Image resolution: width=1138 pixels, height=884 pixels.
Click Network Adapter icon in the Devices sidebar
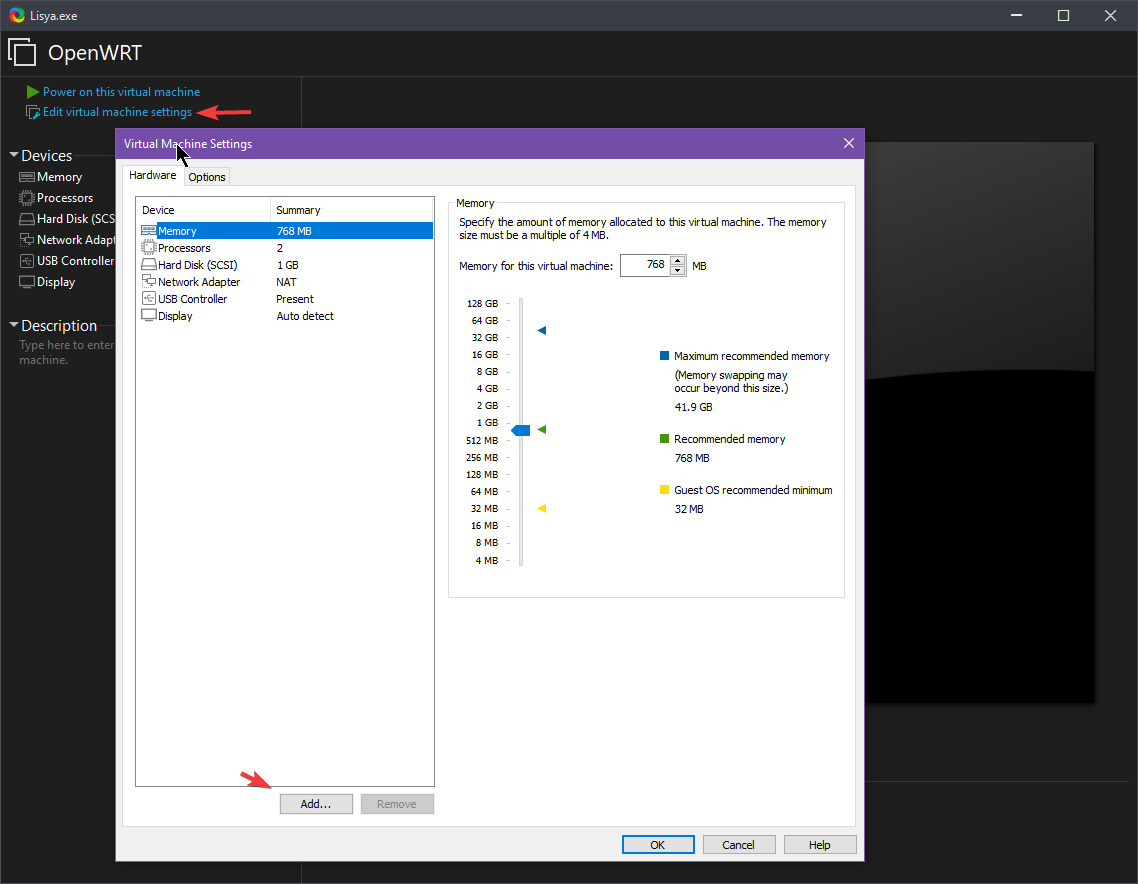27,240
